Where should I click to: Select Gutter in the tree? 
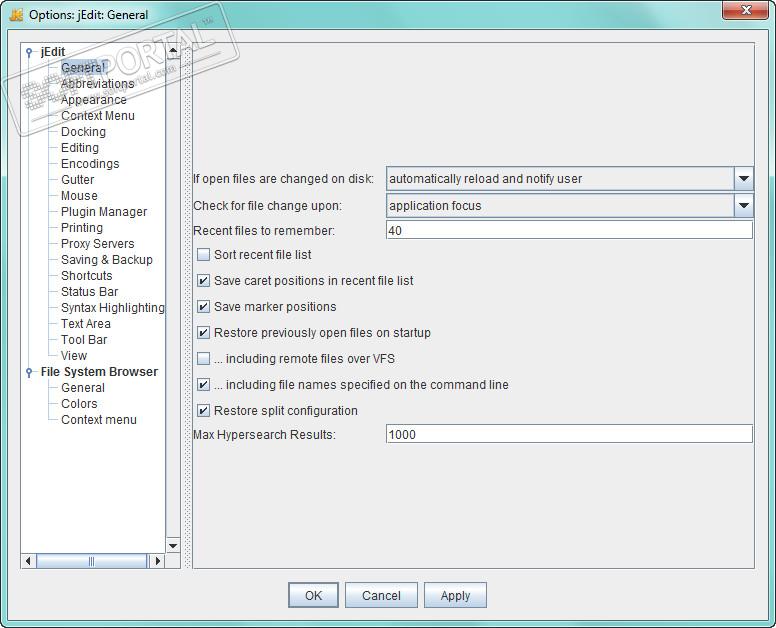pos(77,180)
